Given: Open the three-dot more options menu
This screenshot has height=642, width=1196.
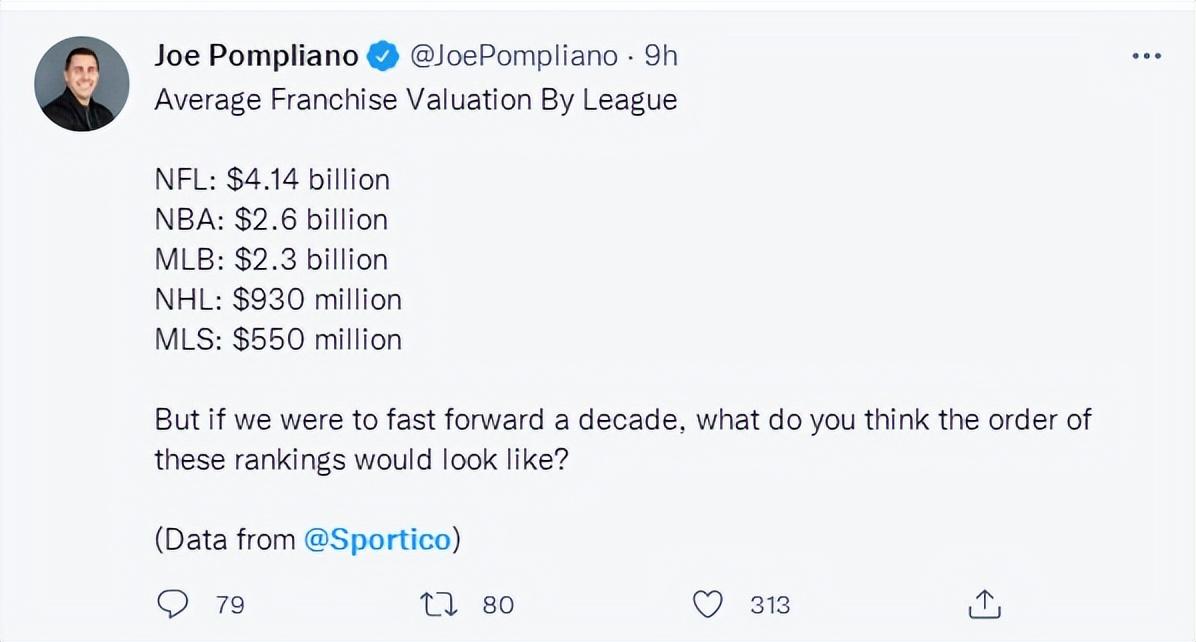Looking at the screenshot, I should (1146, 57).
